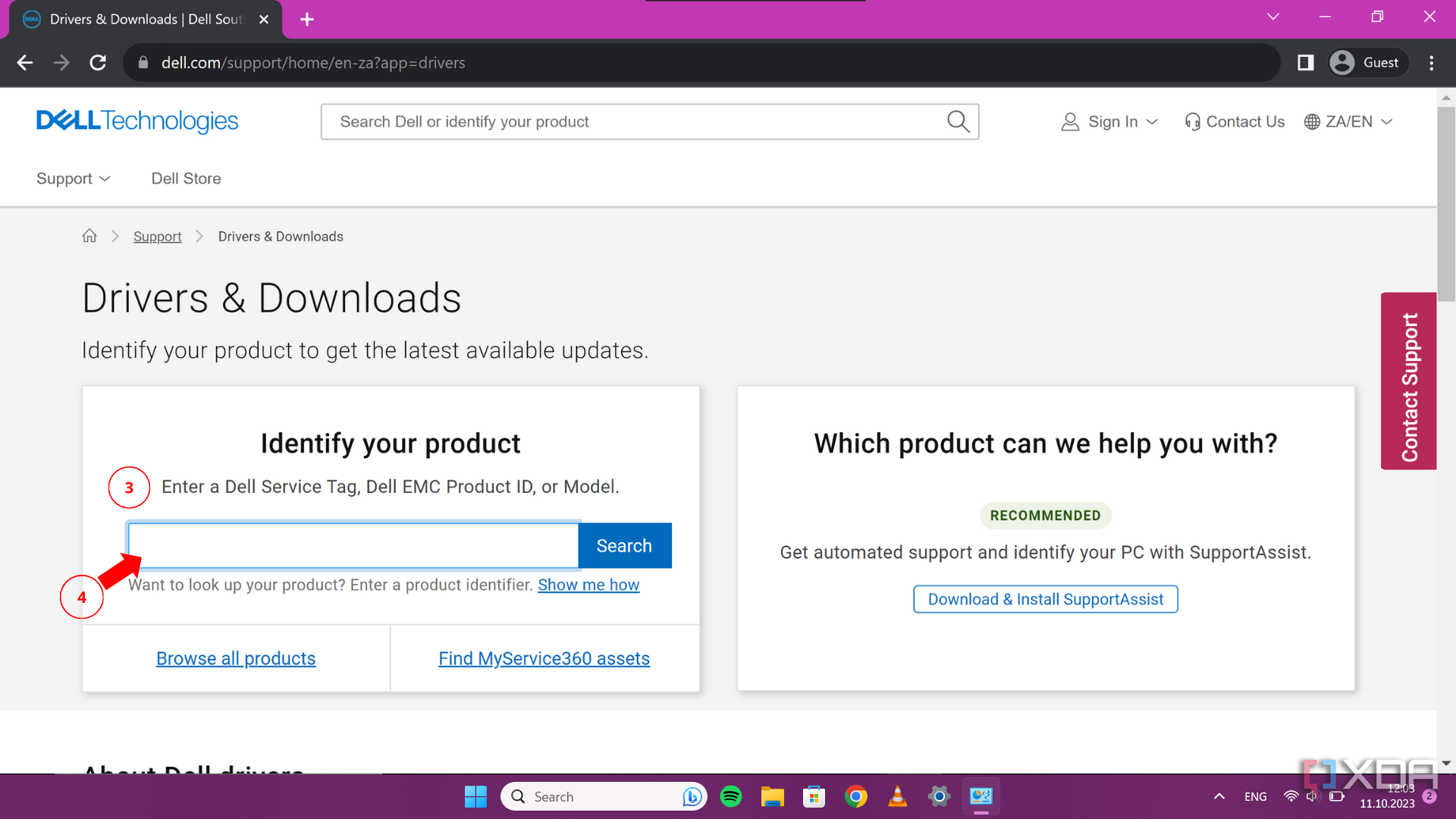Open the side panel icon in Chrome
Screen dimensions: 1456x819
point(1305,63)
